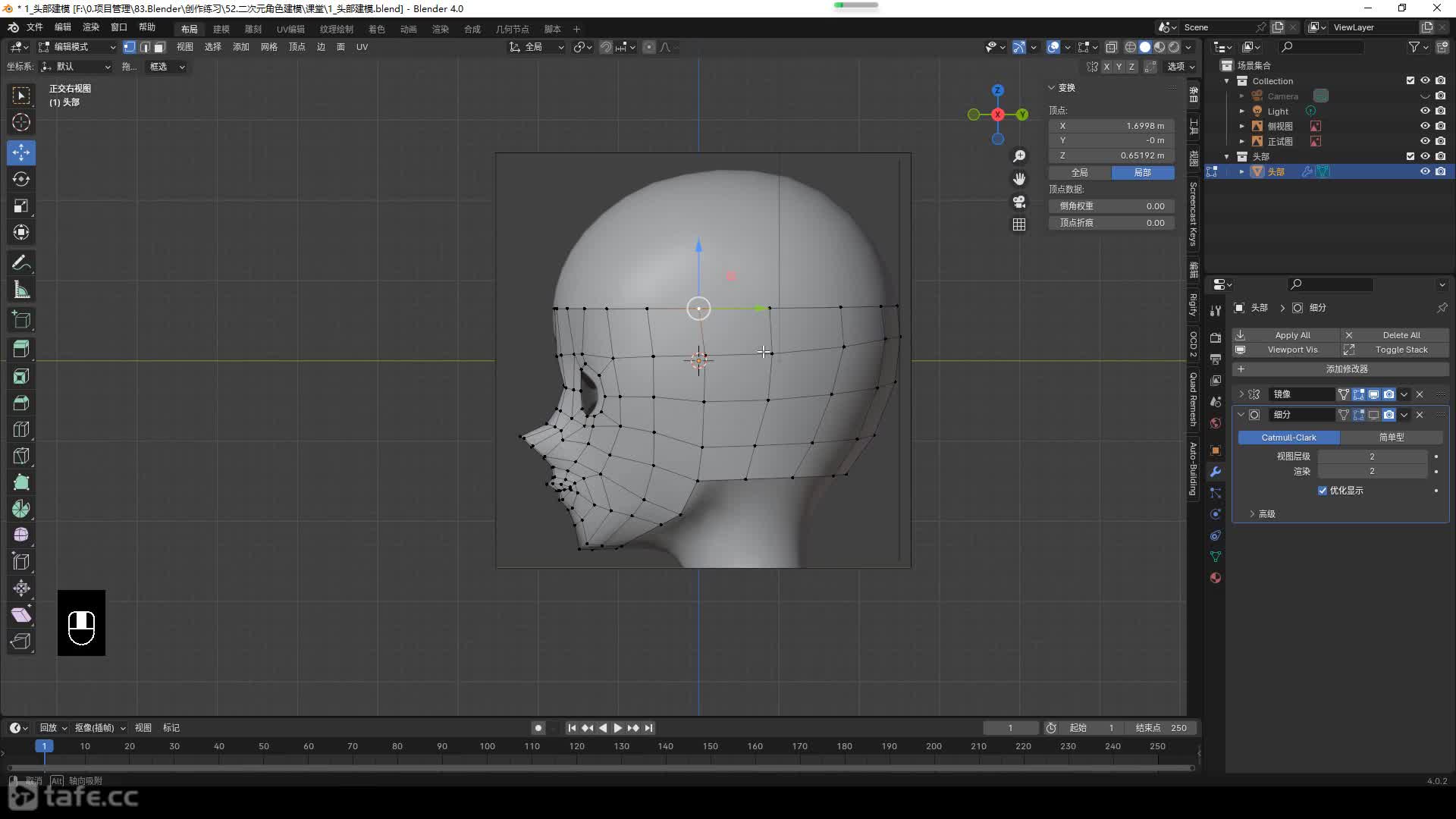
Task: Click the 添加修改器 button
Action: [1341, 369]
